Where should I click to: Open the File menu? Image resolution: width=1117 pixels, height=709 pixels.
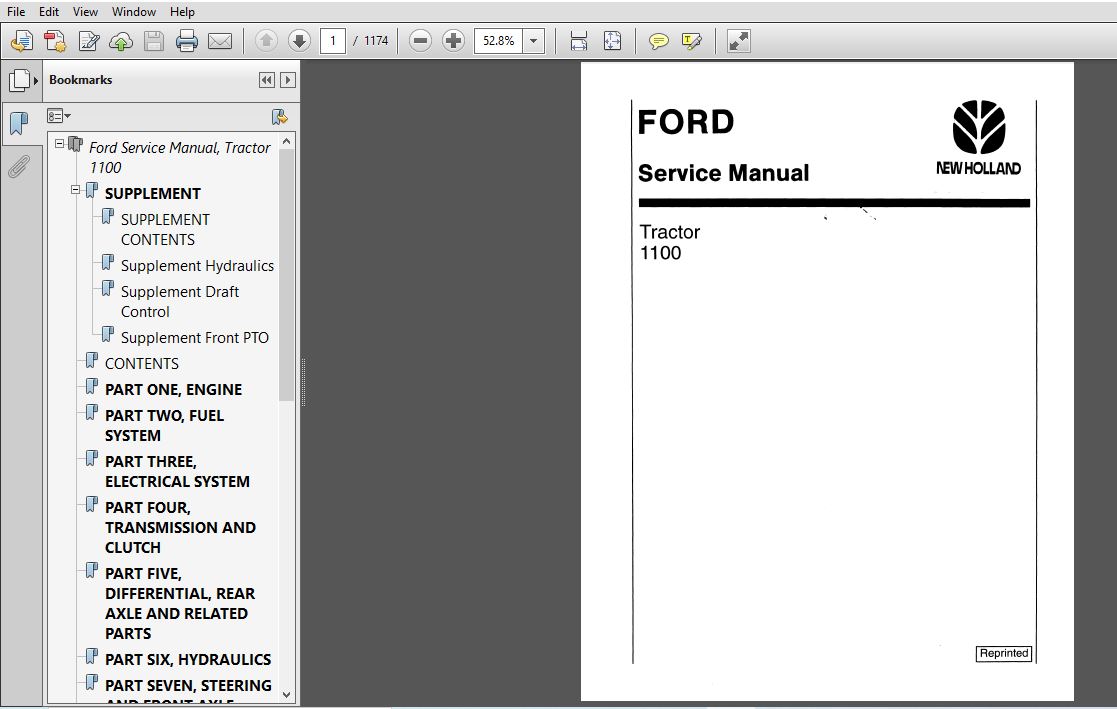pyautogui.click(x=16, y=11)
